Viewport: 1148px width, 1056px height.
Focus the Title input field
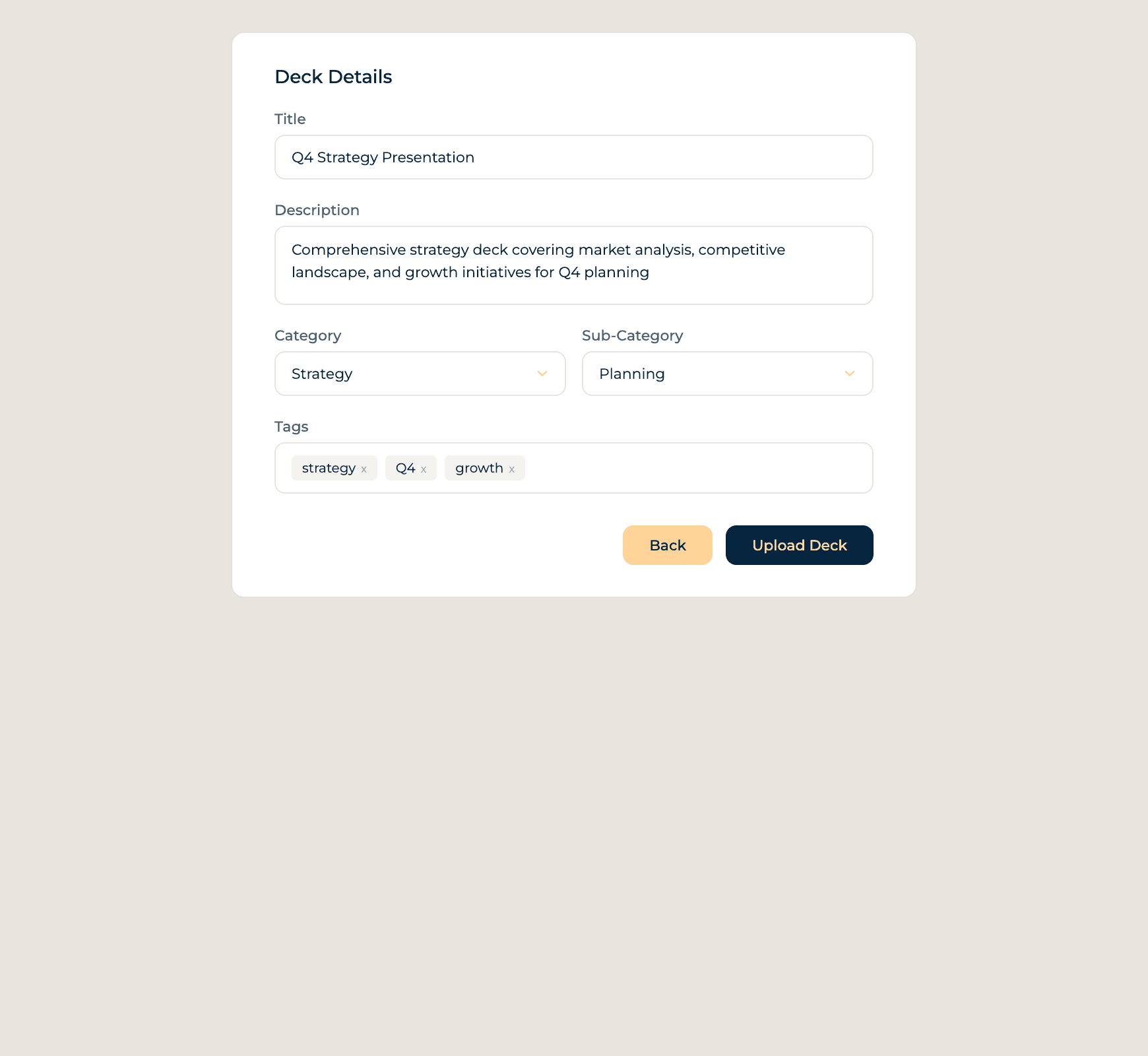573,157
